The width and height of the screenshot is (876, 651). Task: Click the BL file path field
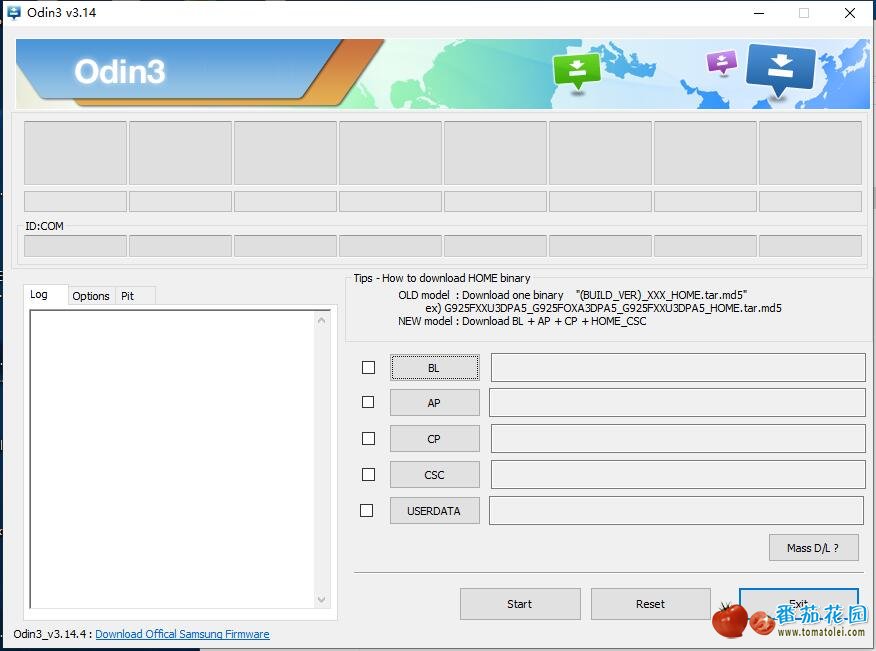click(x=678, y=368)
